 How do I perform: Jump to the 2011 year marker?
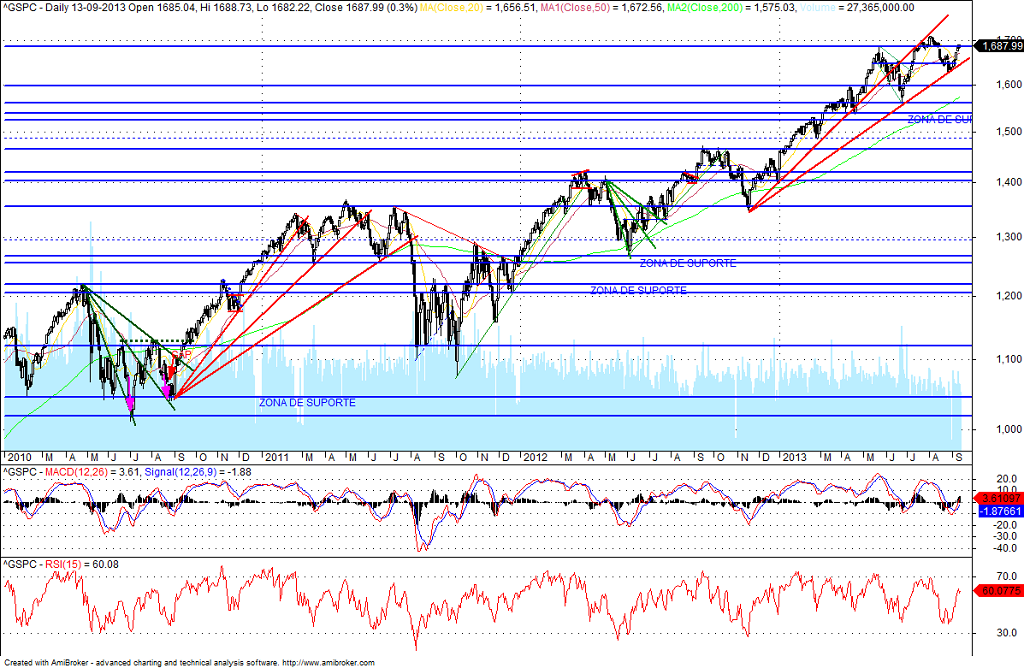(276, 457)
